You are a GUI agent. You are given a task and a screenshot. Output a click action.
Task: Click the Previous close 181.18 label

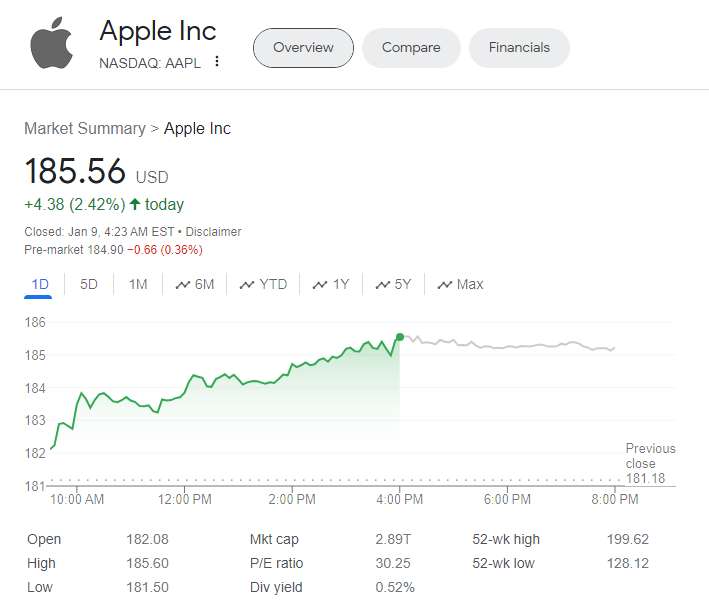pyautogui.click(x=650, y=464)
